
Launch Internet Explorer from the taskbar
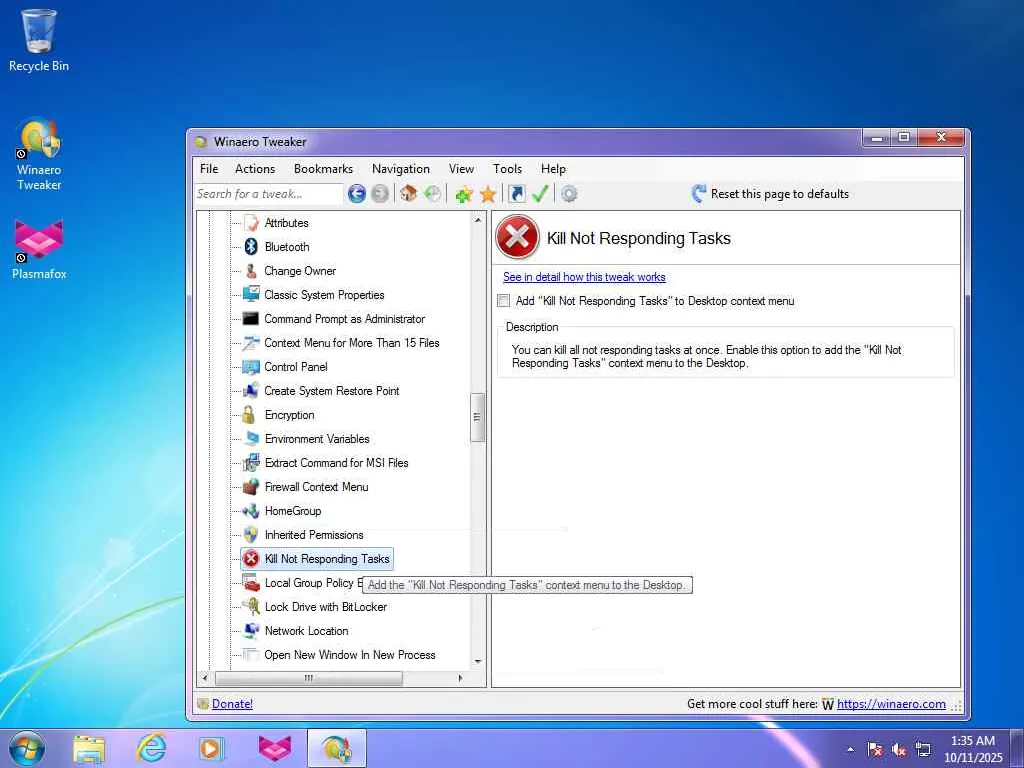151,749
